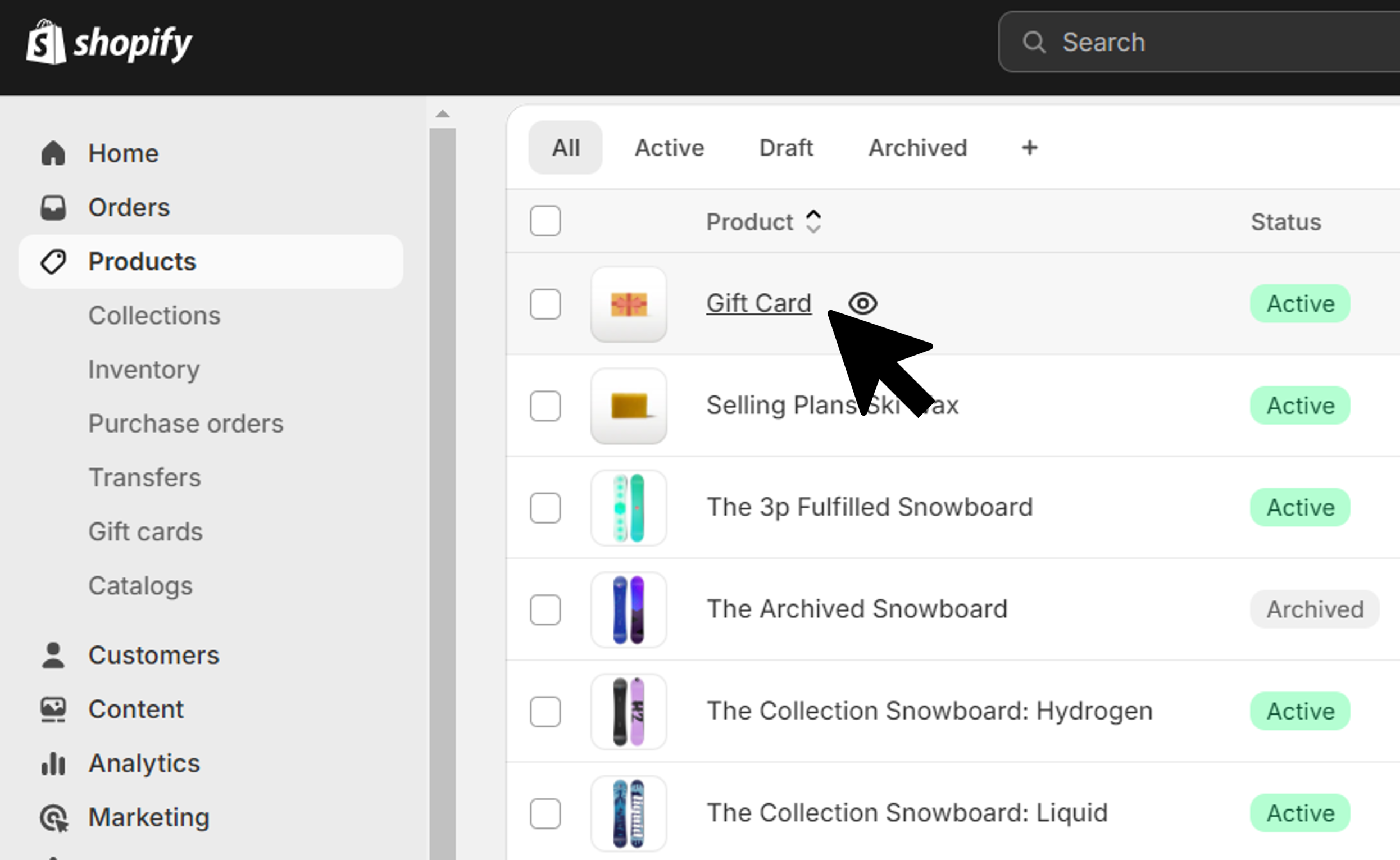This screenshot has height=860, width=1400.
Task: Click Gift Card Active status badge
Action: point(1300,304)
